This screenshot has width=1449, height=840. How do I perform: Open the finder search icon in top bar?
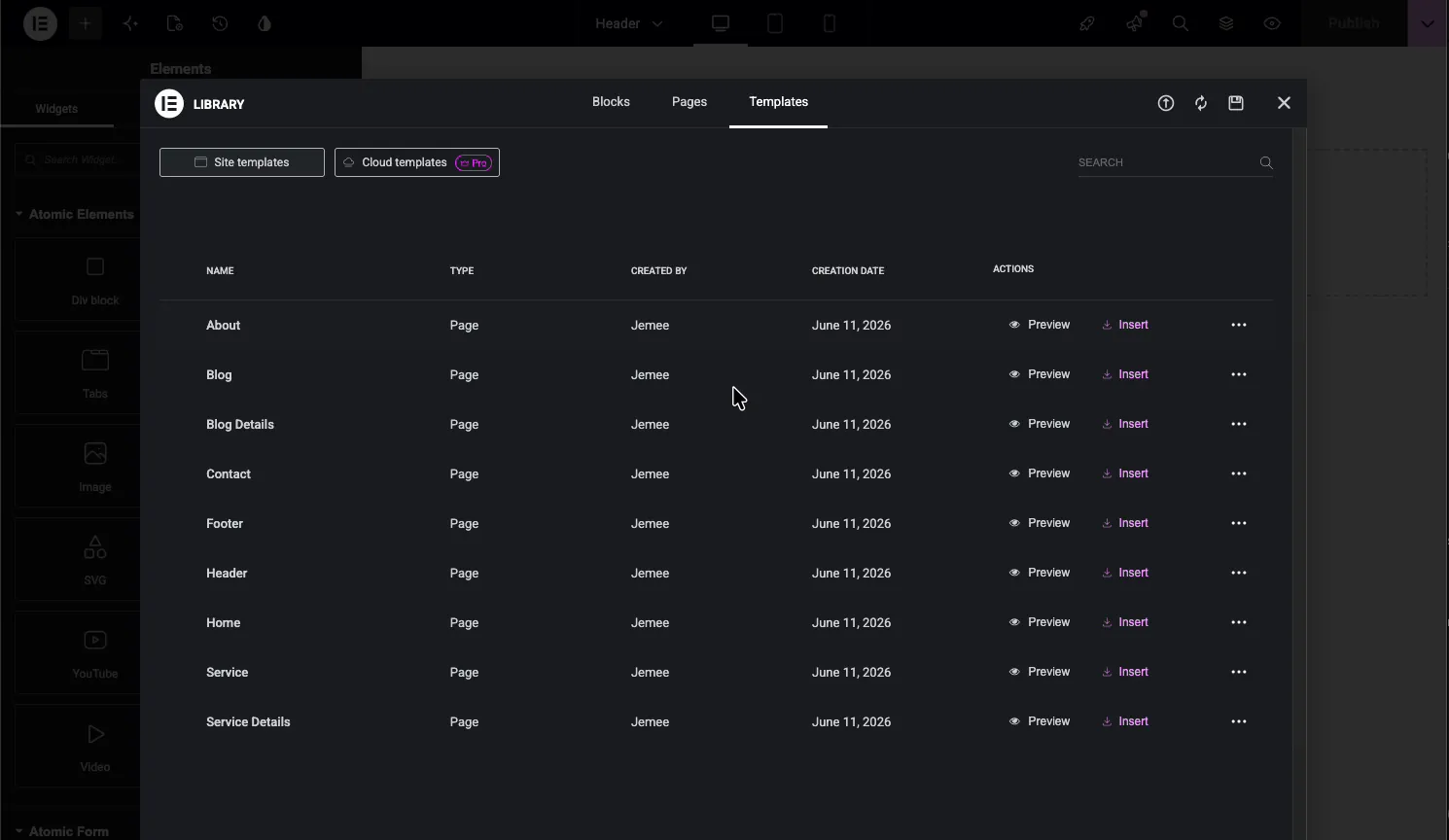[1181, 23]
